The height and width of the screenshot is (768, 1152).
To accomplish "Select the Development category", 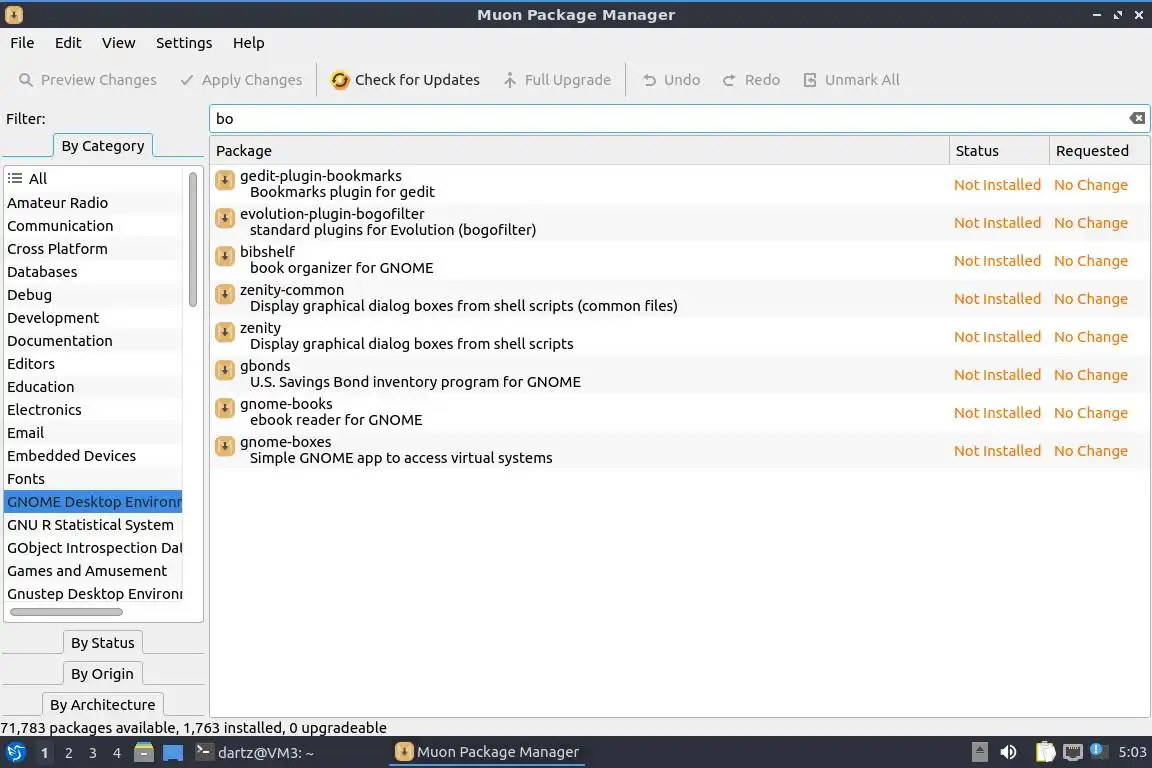I will point(93,317).
